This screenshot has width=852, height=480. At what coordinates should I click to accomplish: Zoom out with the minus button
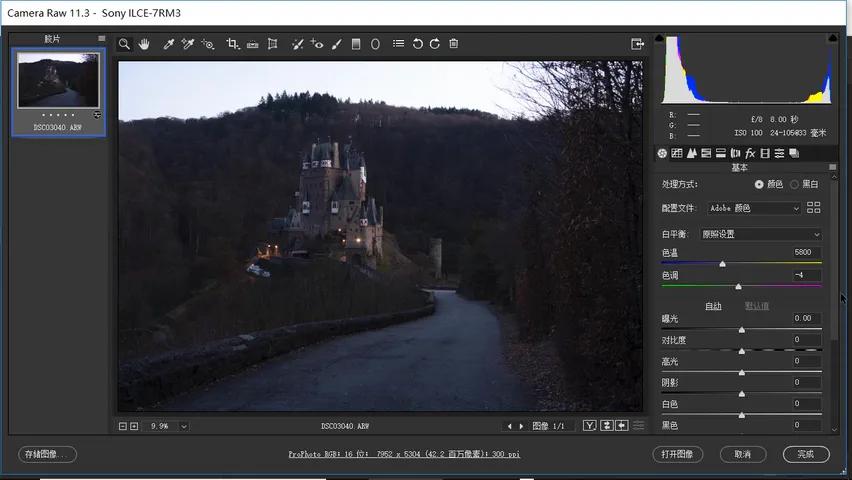(123, 426)
